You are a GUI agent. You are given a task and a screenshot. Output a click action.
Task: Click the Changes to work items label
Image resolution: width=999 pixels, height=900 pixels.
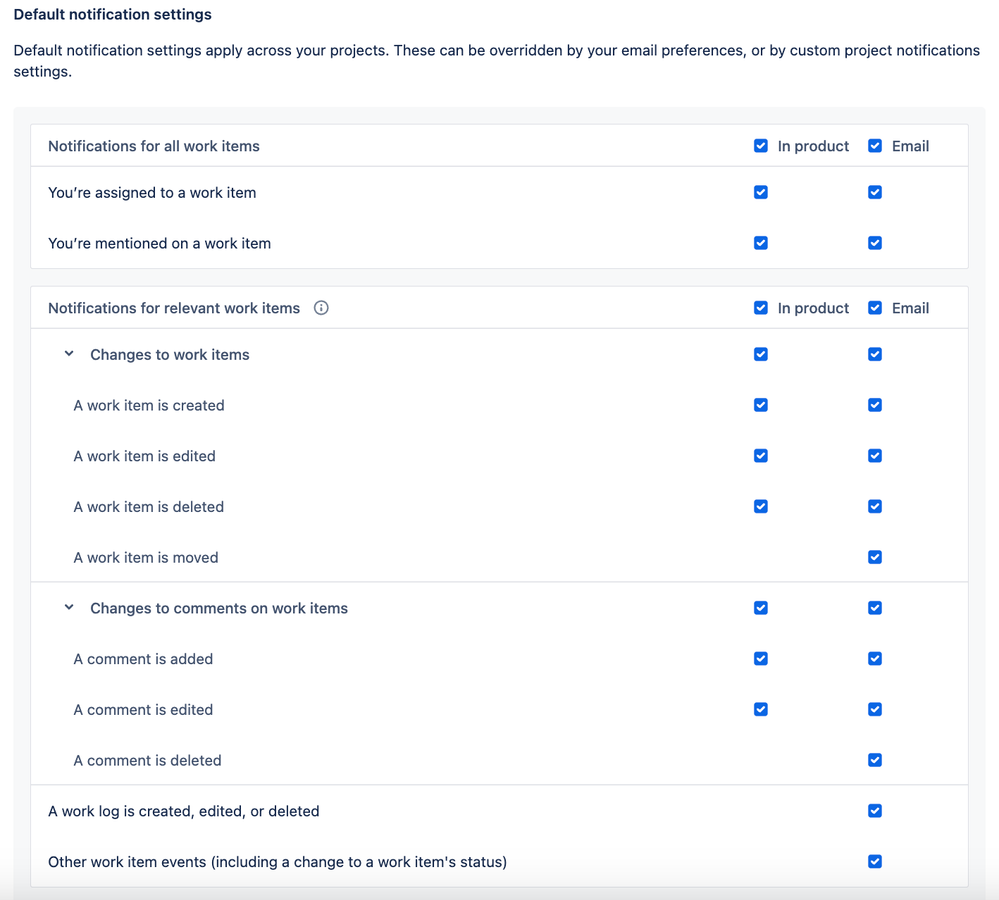click(170, 355)
